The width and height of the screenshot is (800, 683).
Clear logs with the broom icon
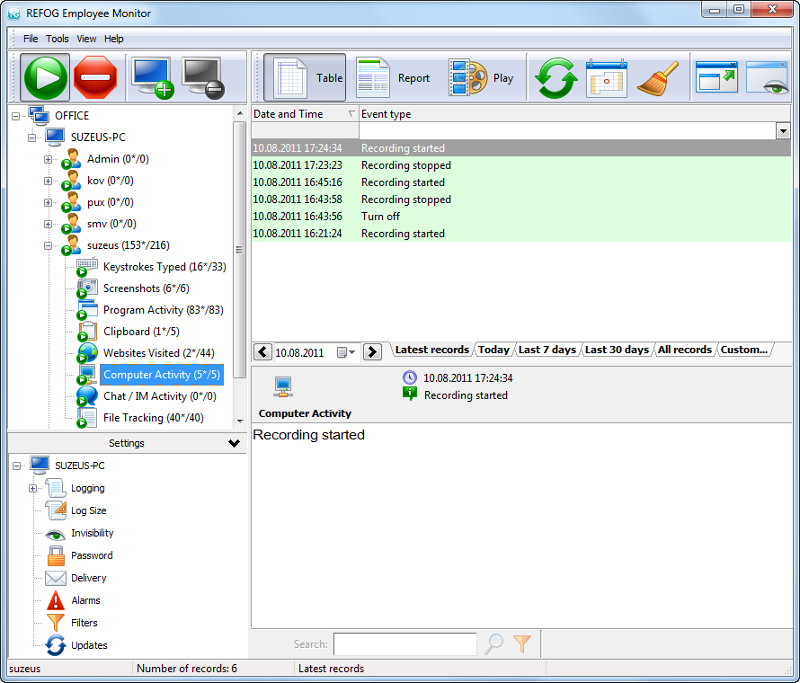[x=658, y=78]
